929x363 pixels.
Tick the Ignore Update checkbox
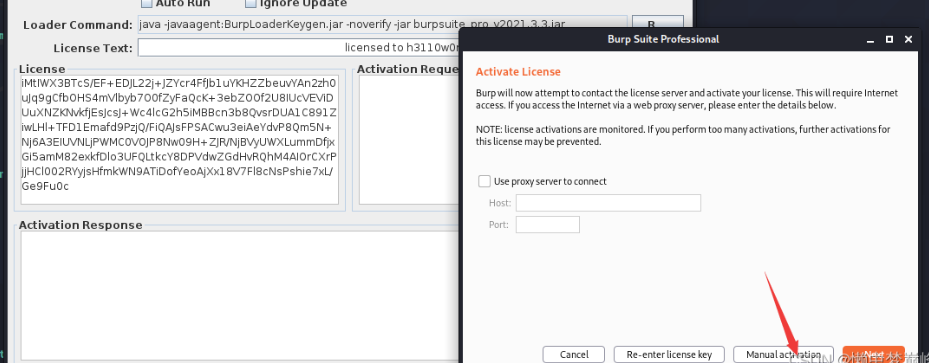pyautogui.click(x=251, y=4)
